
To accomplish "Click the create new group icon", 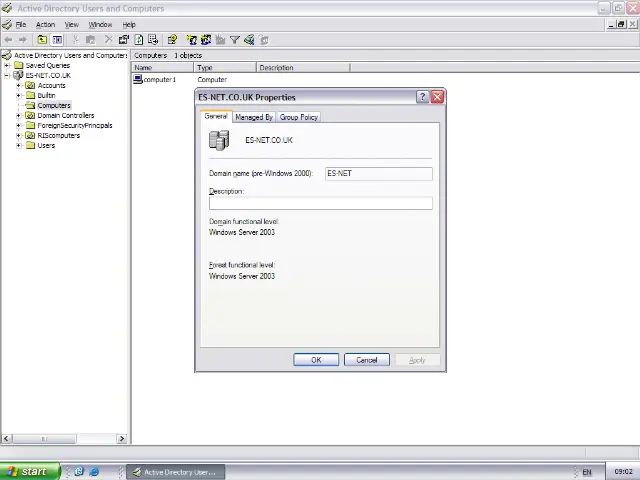I will point(206,40).
